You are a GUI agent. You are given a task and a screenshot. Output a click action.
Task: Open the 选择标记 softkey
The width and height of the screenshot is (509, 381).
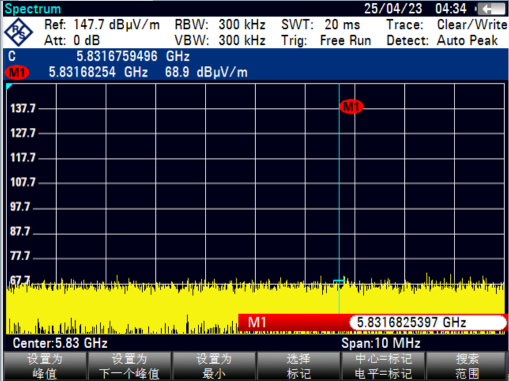(298, 366)
